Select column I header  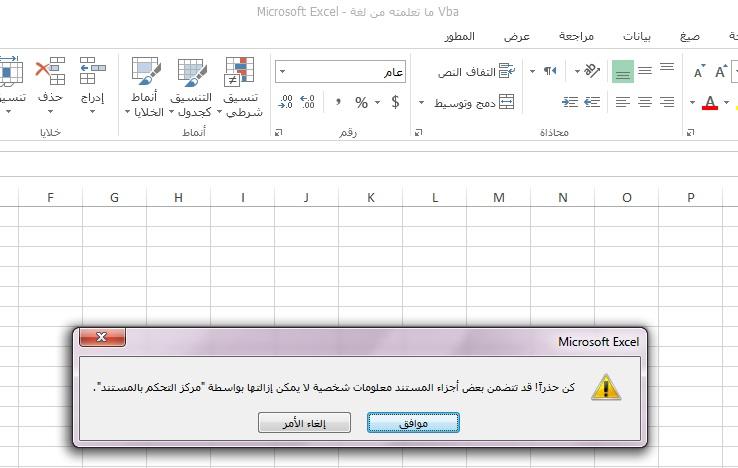(242, 197)
